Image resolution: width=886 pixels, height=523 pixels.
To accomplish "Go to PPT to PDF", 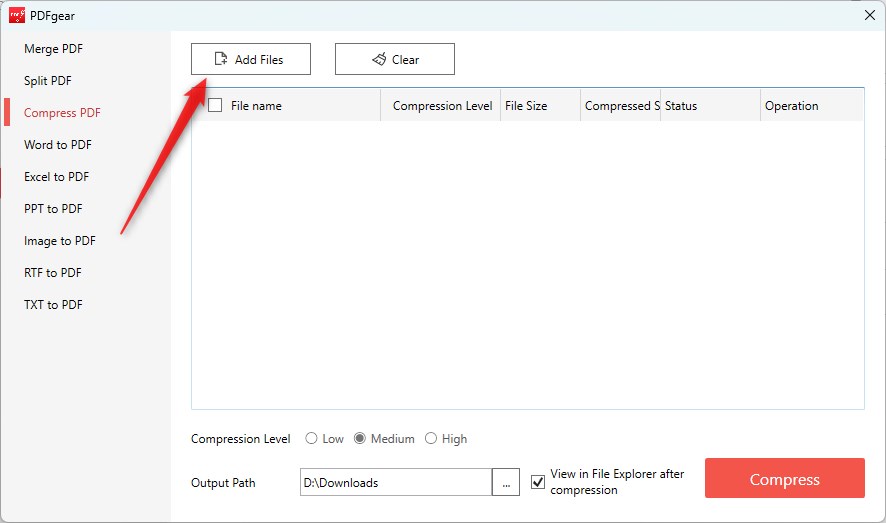I will (x=53, y=209).
